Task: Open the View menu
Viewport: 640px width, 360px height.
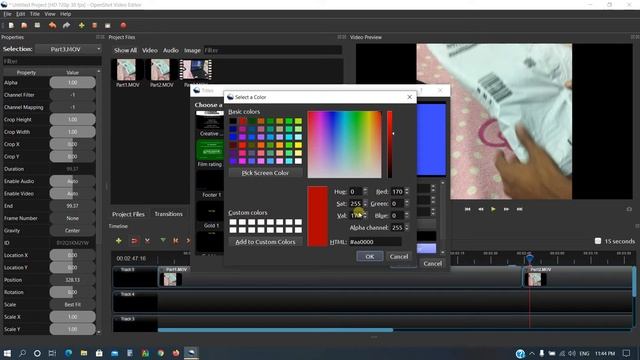Action: click(x=50, y=14)
